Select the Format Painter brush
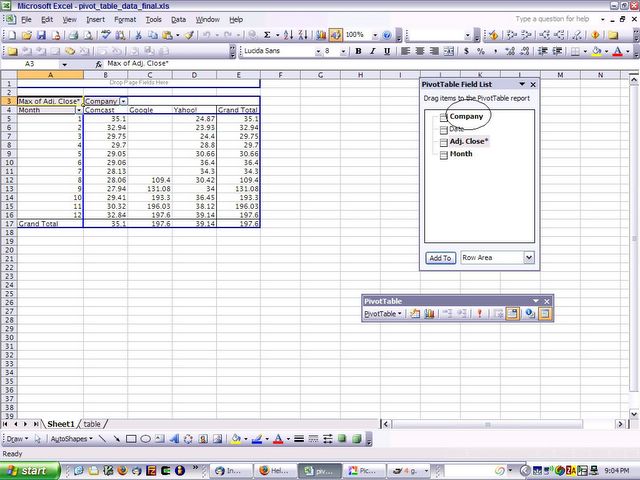Viewport: 640px width, 480px height. [x=189, y=36]
